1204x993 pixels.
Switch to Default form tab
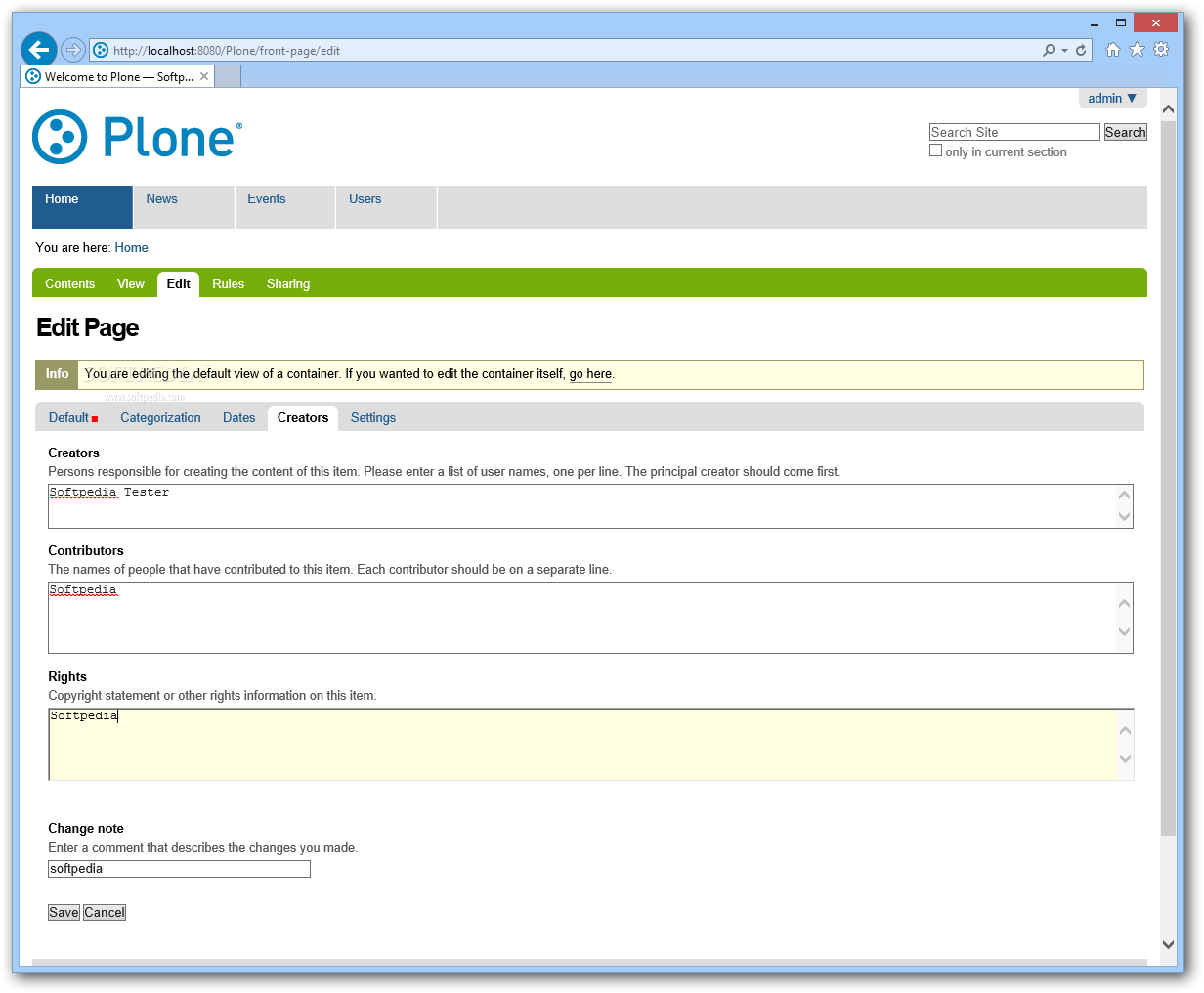(73, 417)
